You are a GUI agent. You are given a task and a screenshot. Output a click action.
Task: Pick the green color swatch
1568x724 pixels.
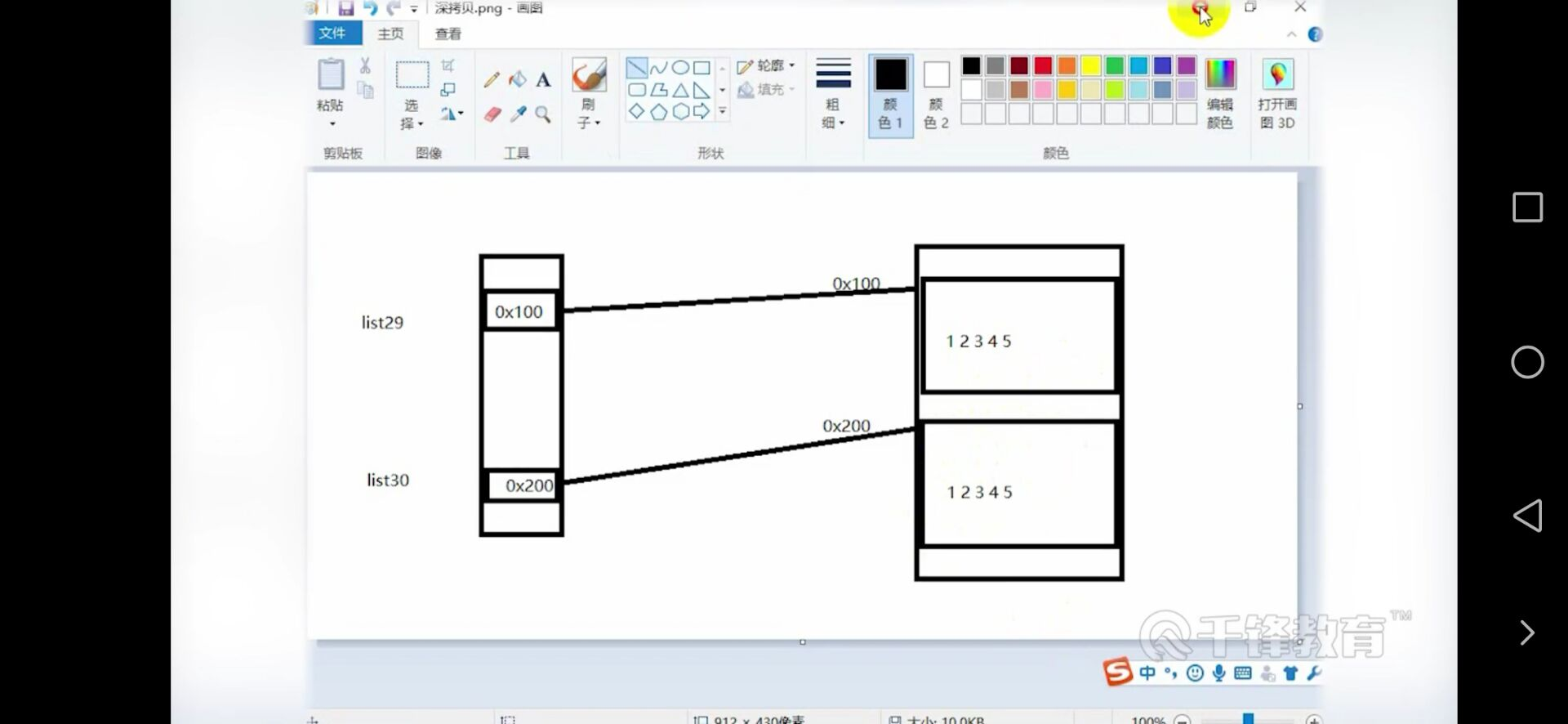point(1115,65)
